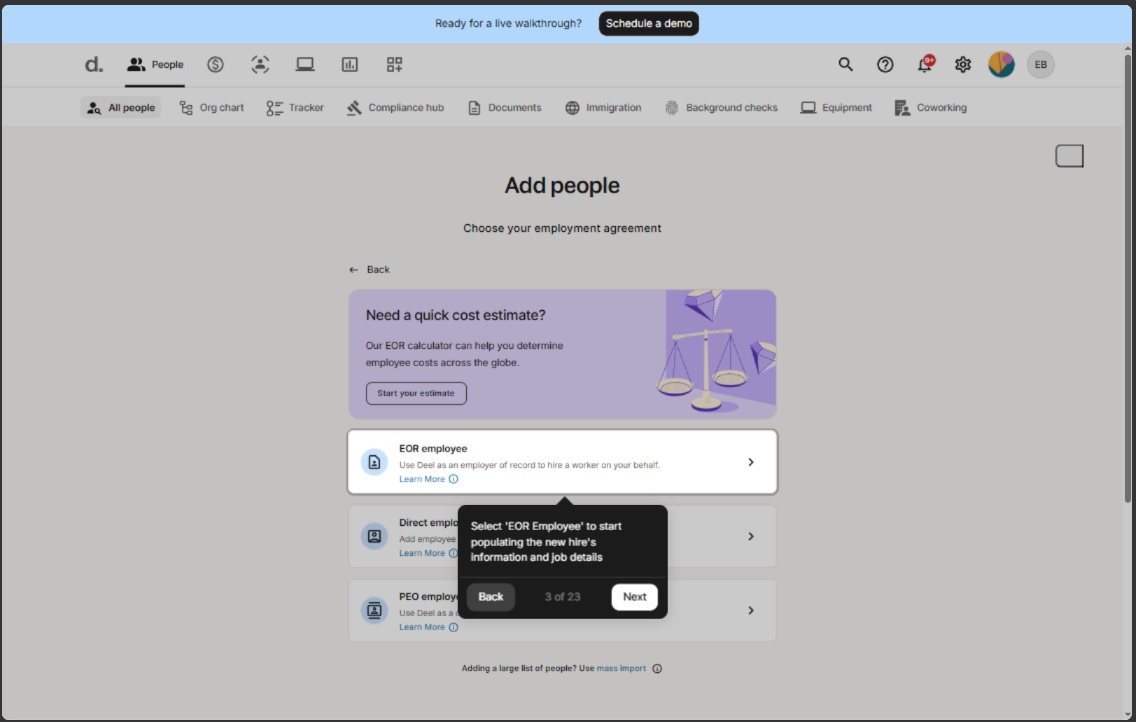1136x722 pixels.
Task: Switch to the Org chart tab
Action: click(212, 108)
